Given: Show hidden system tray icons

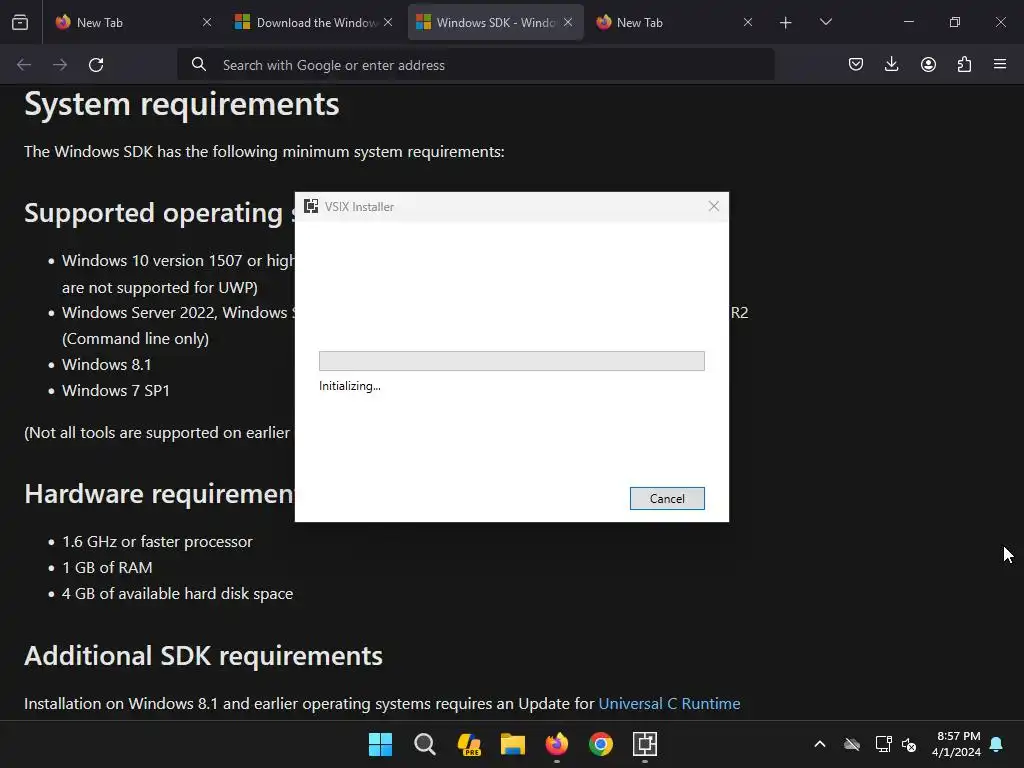Looking at the screenshot, I should click(x=820, y=744).
